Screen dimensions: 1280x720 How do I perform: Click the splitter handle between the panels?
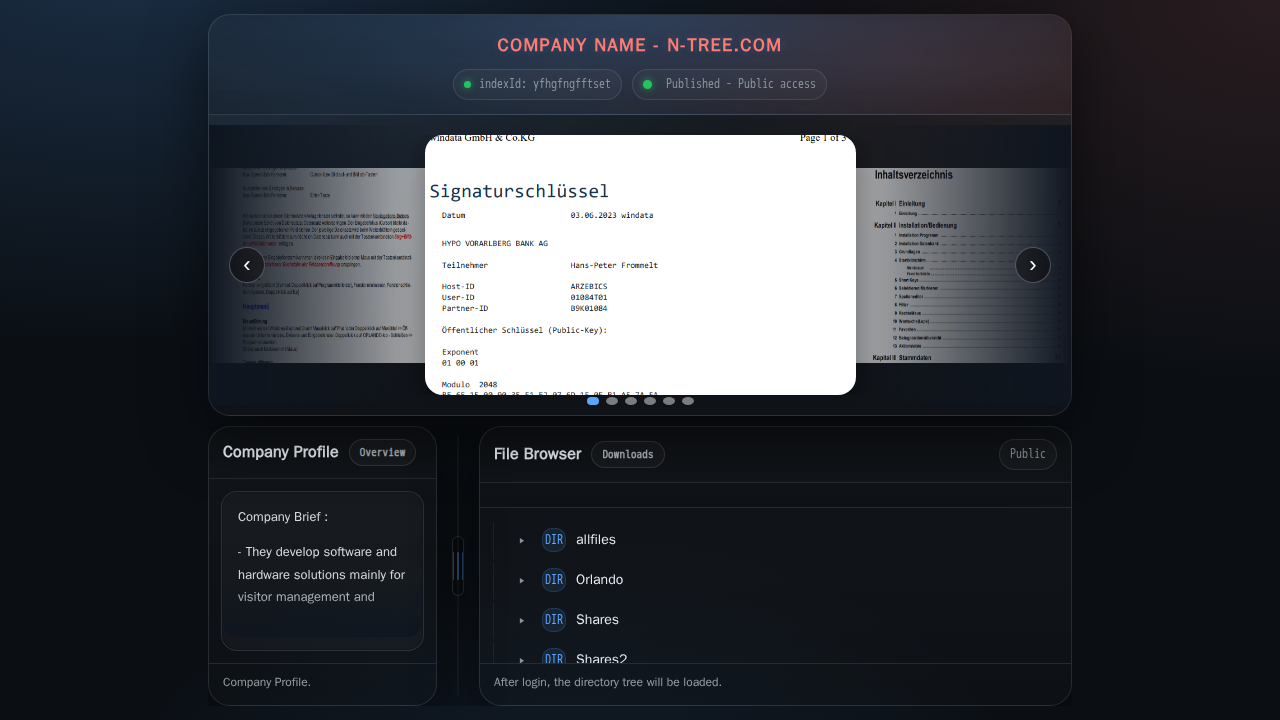tap(458, 566)
